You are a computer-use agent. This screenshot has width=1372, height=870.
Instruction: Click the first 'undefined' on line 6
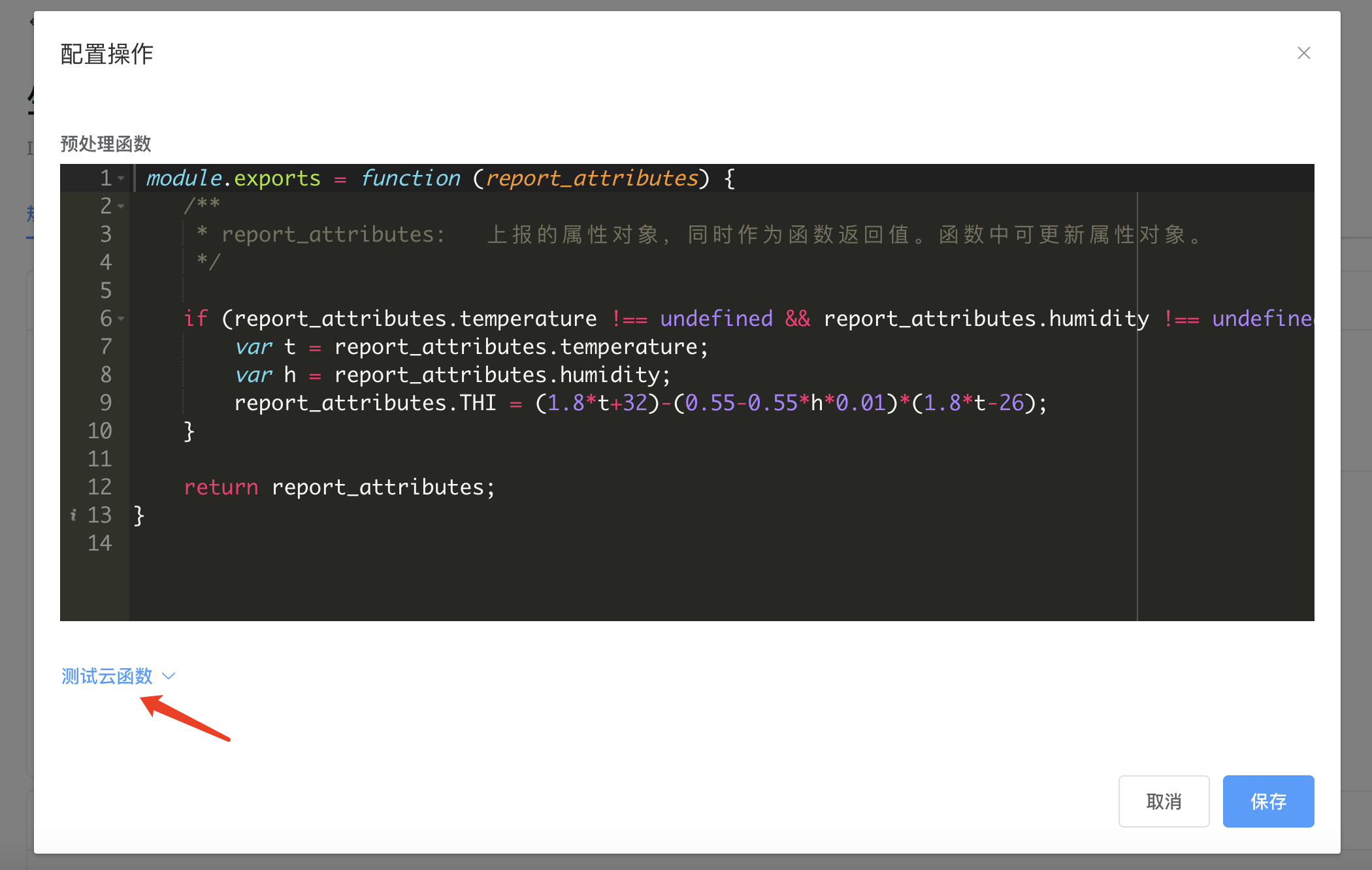pyautogui.click(x=716, y=319)
